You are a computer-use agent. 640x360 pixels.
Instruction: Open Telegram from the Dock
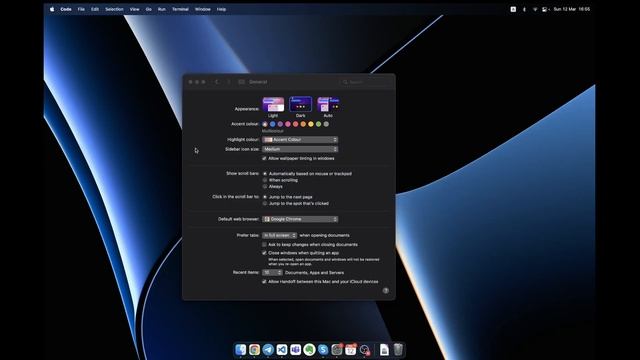click(x=268, y=350)
